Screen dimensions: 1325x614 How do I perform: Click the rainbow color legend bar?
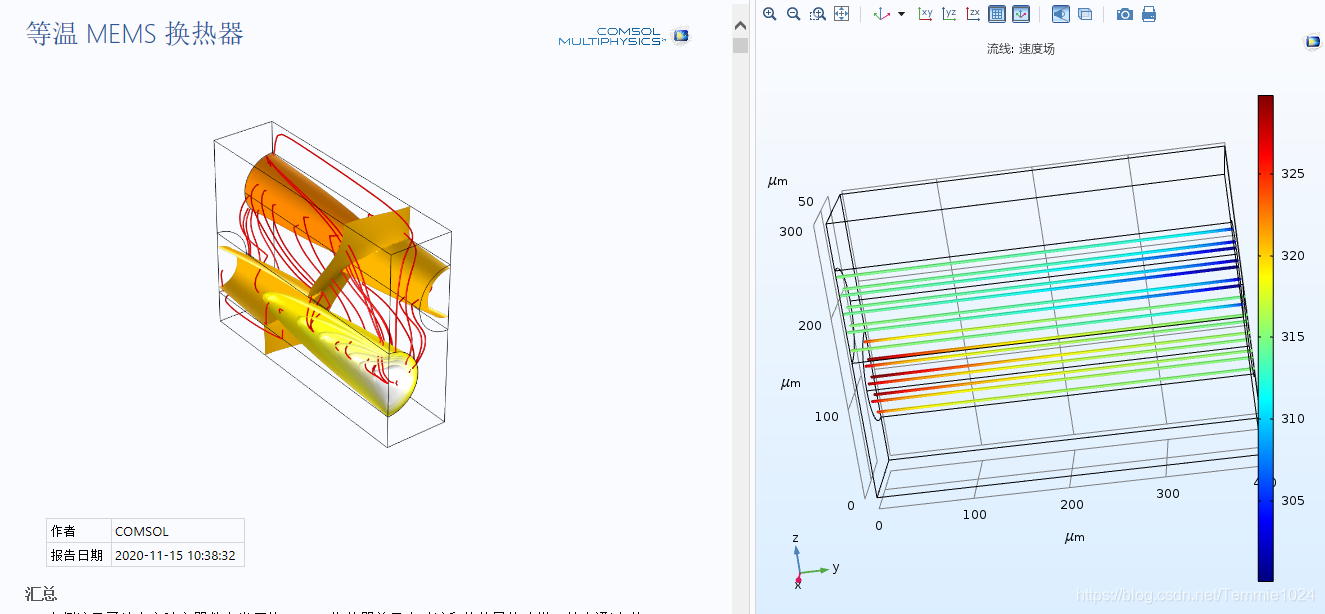(1265, 338)
